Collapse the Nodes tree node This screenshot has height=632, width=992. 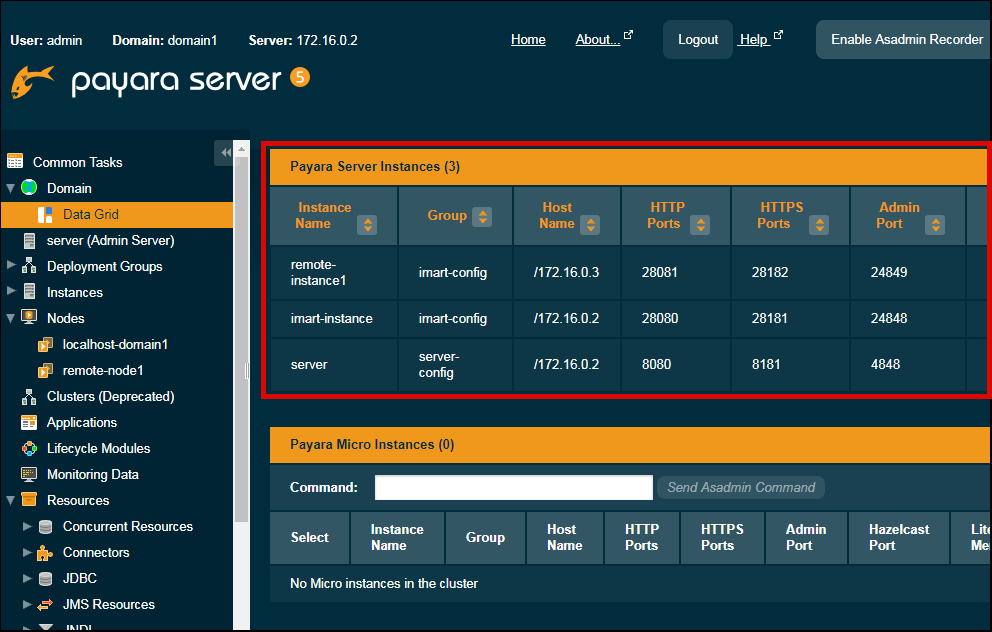click(11, 318)
